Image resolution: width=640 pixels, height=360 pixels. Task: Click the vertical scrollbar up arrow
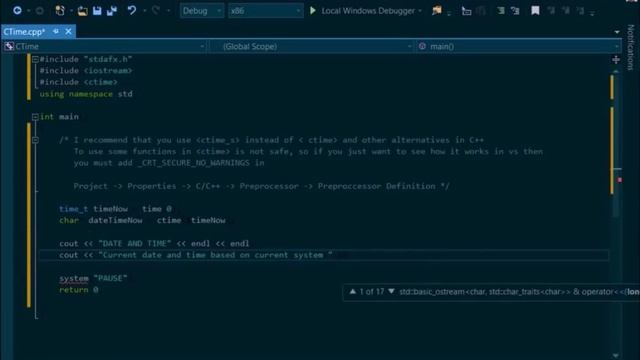[616, 71]
